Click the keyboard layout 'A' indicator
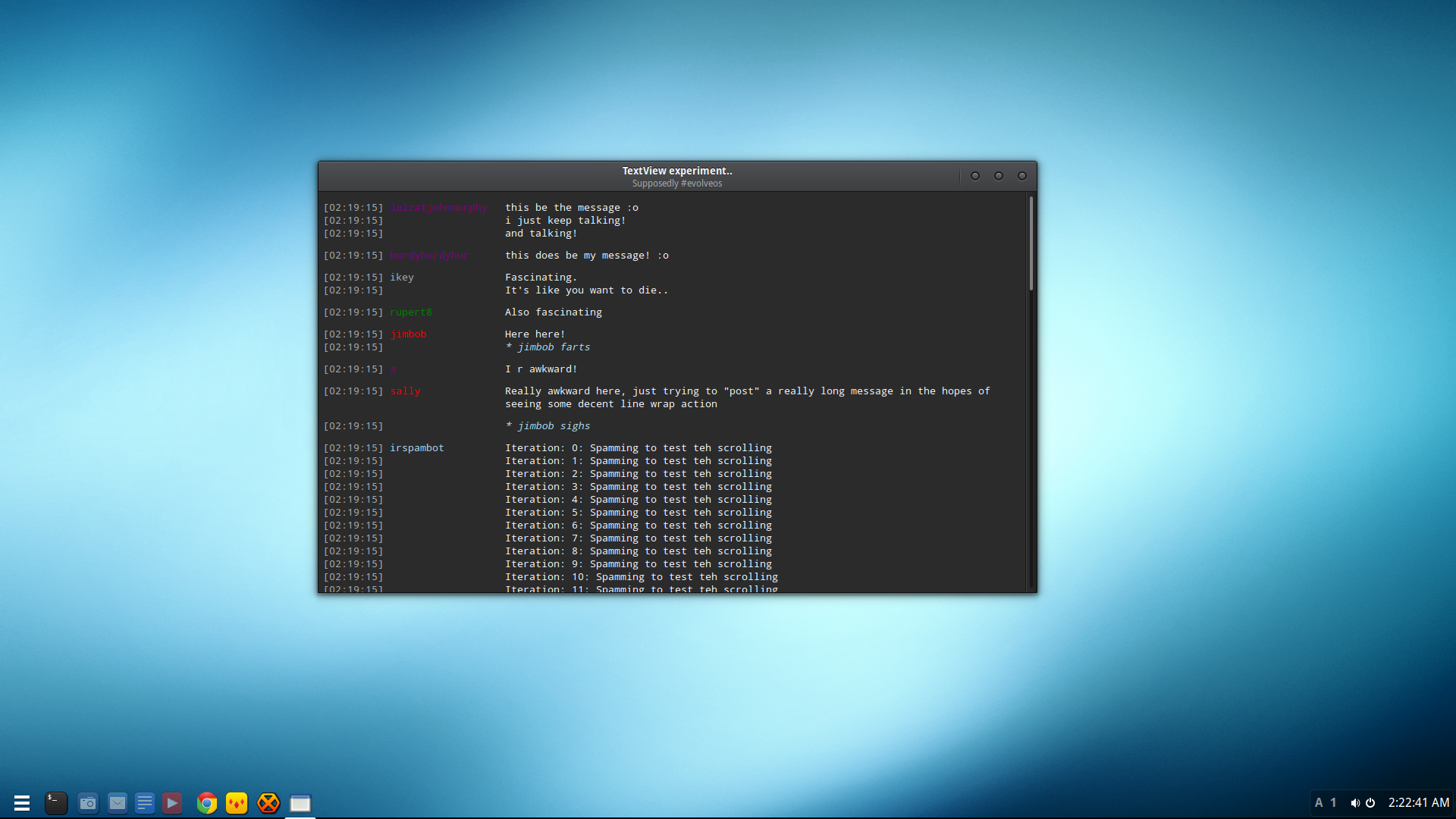Viewport: 1456px width, 819px height. click(x=1319, y=802)
